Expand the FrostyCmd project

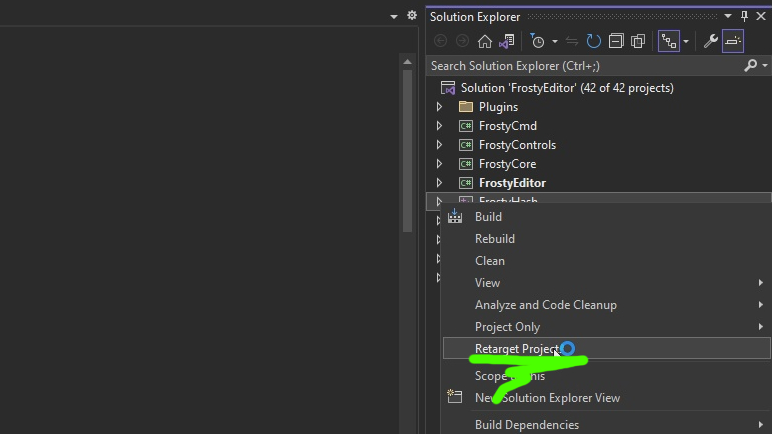439,126
